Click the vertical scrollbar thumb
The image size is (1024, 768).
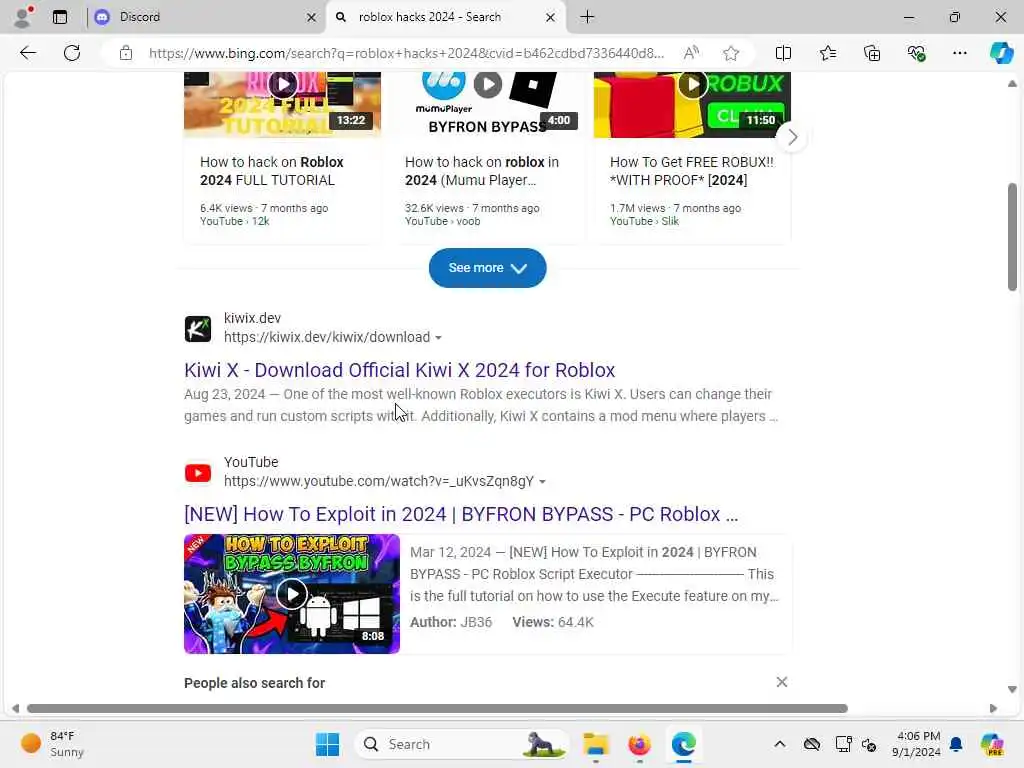pyautogui.click(x=1012, y=236)
